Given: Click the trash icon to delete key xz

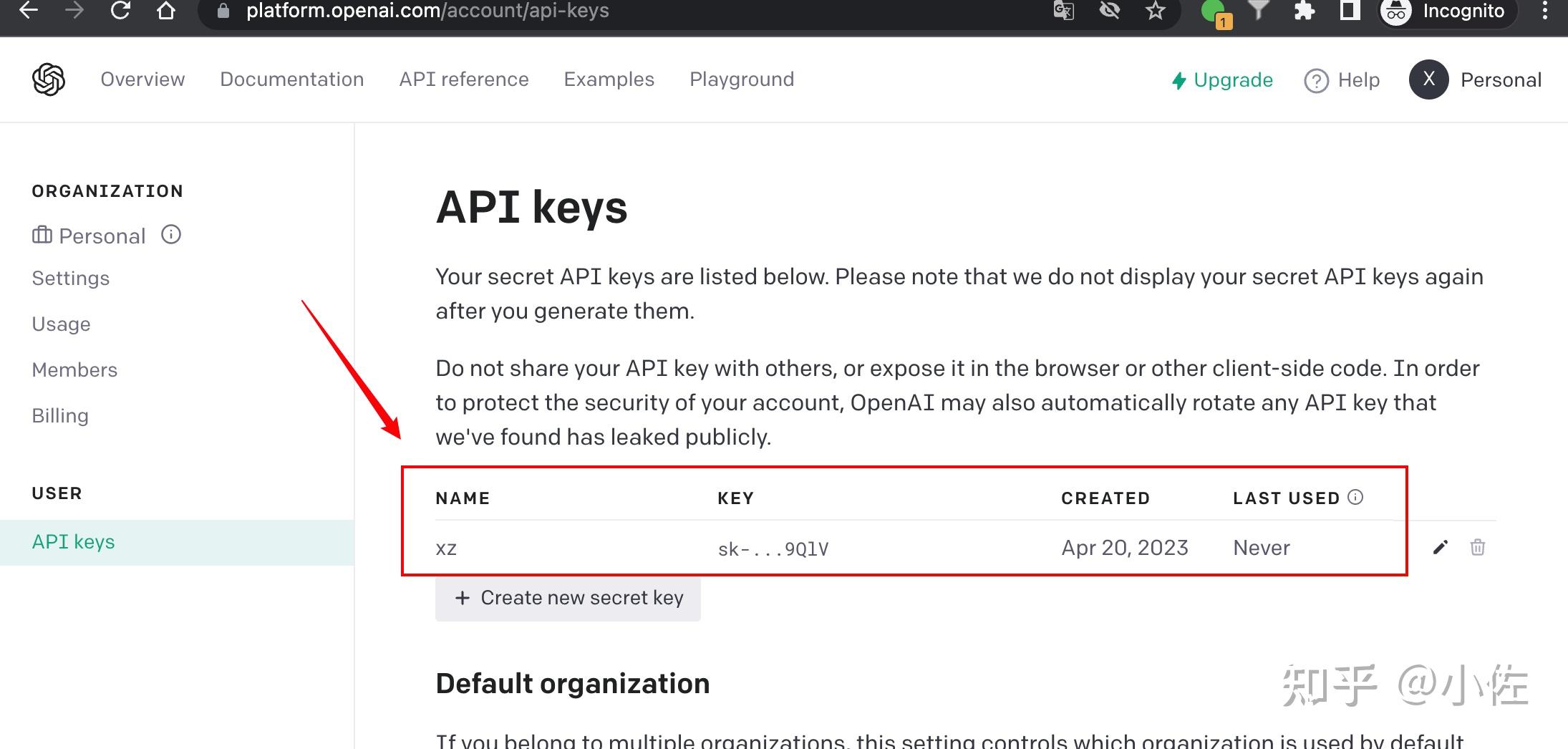Looking at the screenshot, I should [x=1479, y=547].
